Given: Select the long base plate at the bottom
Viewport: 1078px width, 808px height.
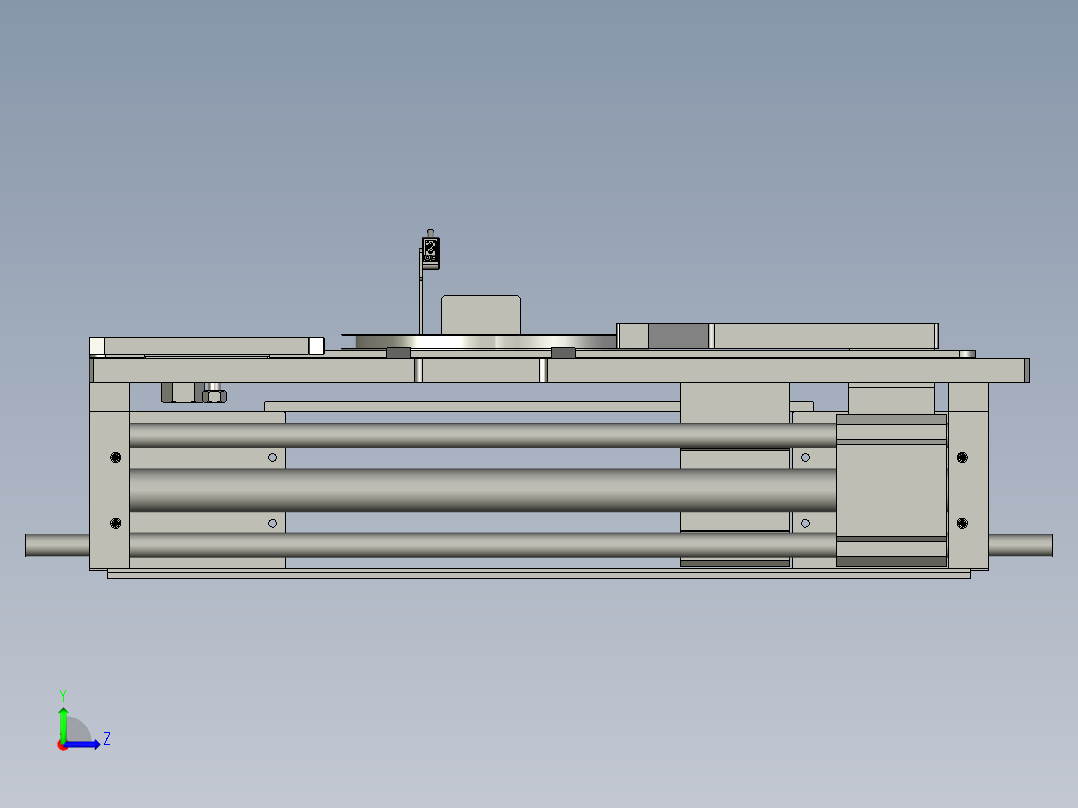Looking at the screenshot, I should [539, 574].
